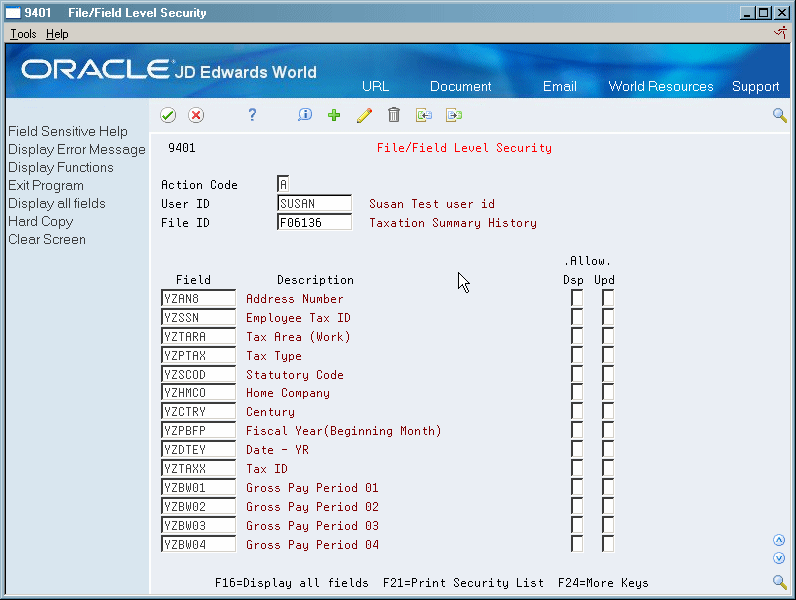Click the scroll up arrow icon
The image size is (796, 600).
(779, 540)
